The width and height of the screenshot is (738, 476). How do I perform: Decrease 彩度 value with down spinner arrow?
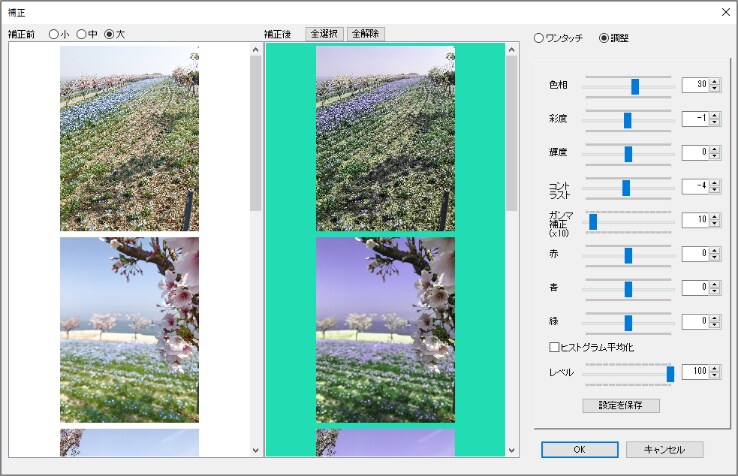tap(715, 122)
